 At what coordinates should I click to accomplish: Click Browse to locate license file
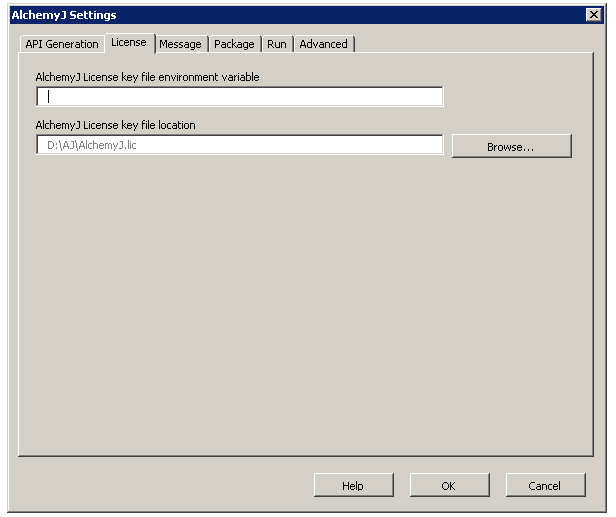[511, 146]
